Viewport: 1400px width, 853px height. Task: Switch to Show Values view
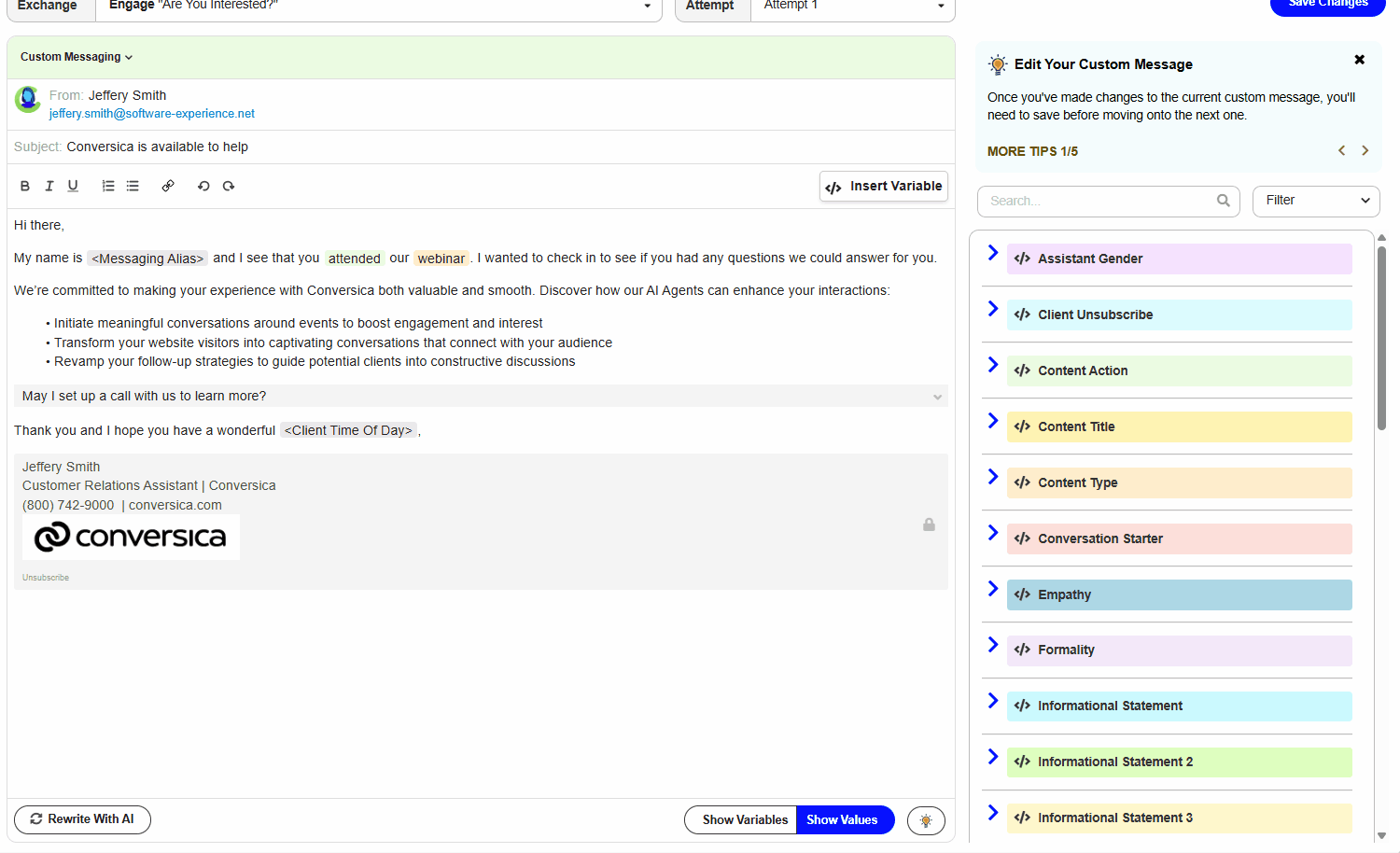[x=842, y=820]
